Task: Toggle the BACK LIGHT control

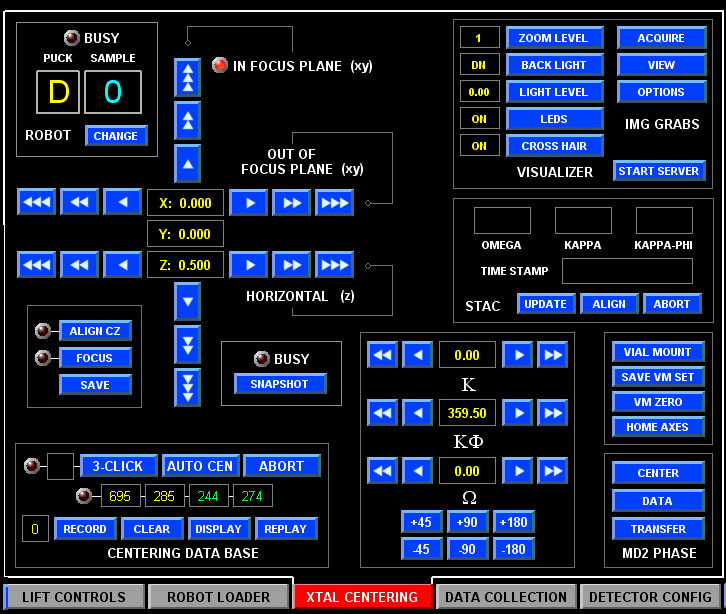Action: [x=554, y=65]
